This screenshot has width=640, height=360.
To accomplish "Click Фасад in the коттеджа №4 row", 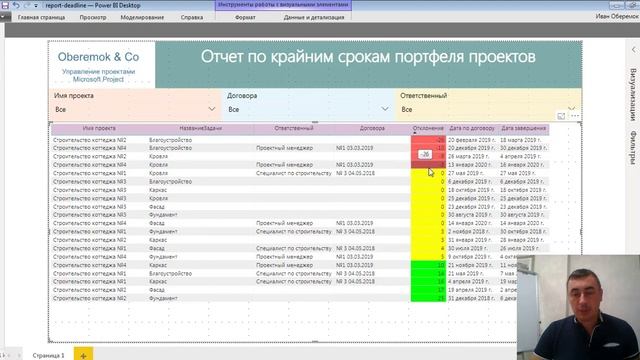I will click(x=157, y=223).
